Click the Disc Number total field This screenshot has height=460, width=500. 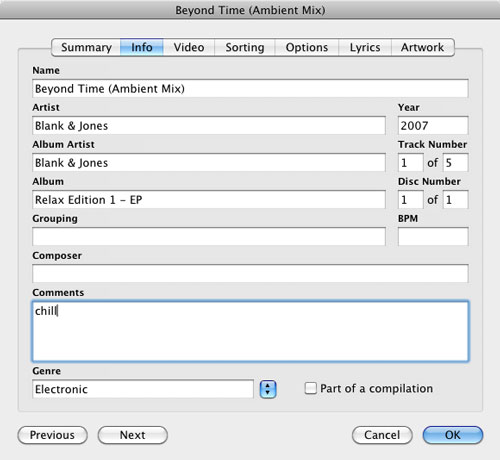(x=455, y=200)
